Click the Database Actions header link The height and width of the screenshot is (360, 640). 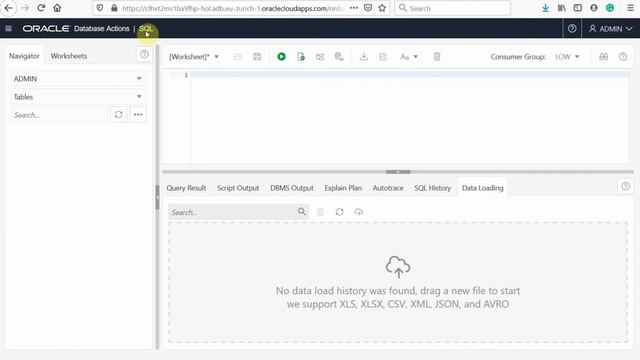(102, 29)
